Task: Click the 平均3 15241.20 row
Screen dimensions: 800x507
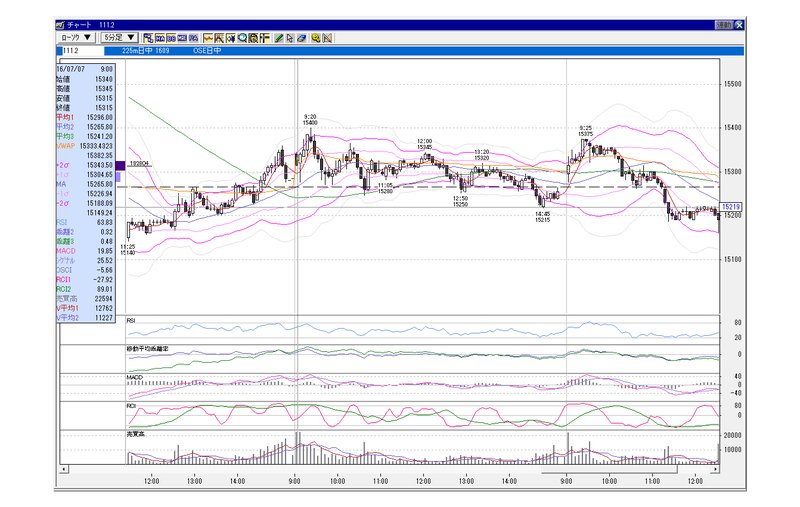Action: pos(85,136)
